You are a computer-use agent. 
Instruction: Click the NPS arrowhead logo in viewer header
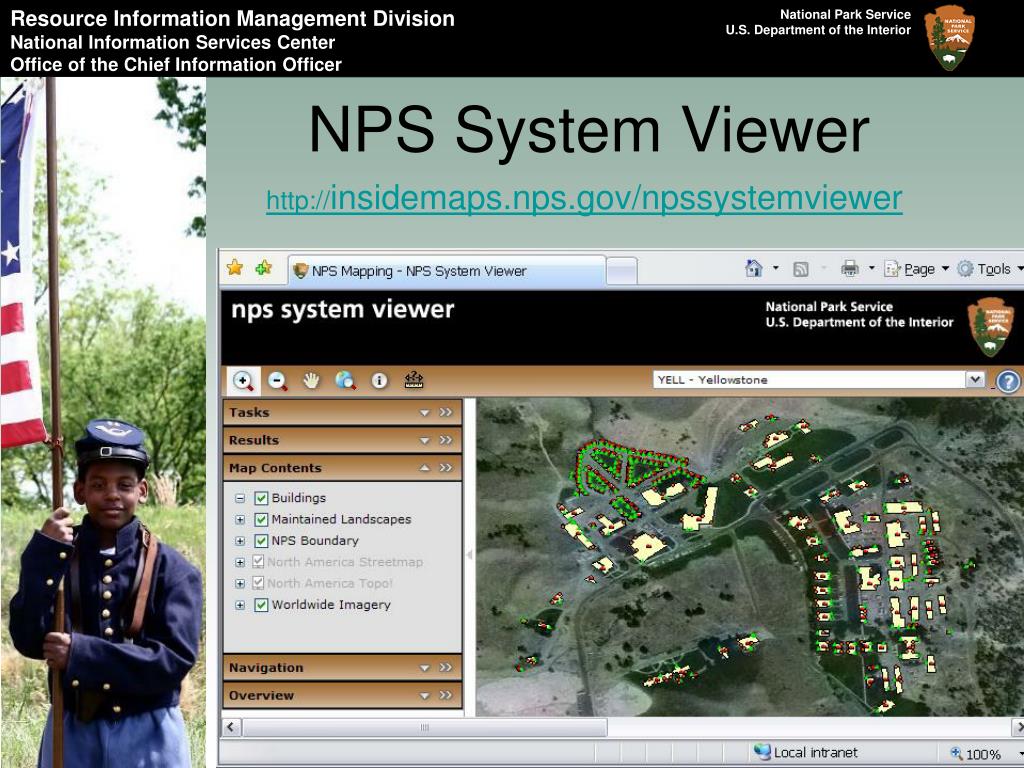click(991, 327)
